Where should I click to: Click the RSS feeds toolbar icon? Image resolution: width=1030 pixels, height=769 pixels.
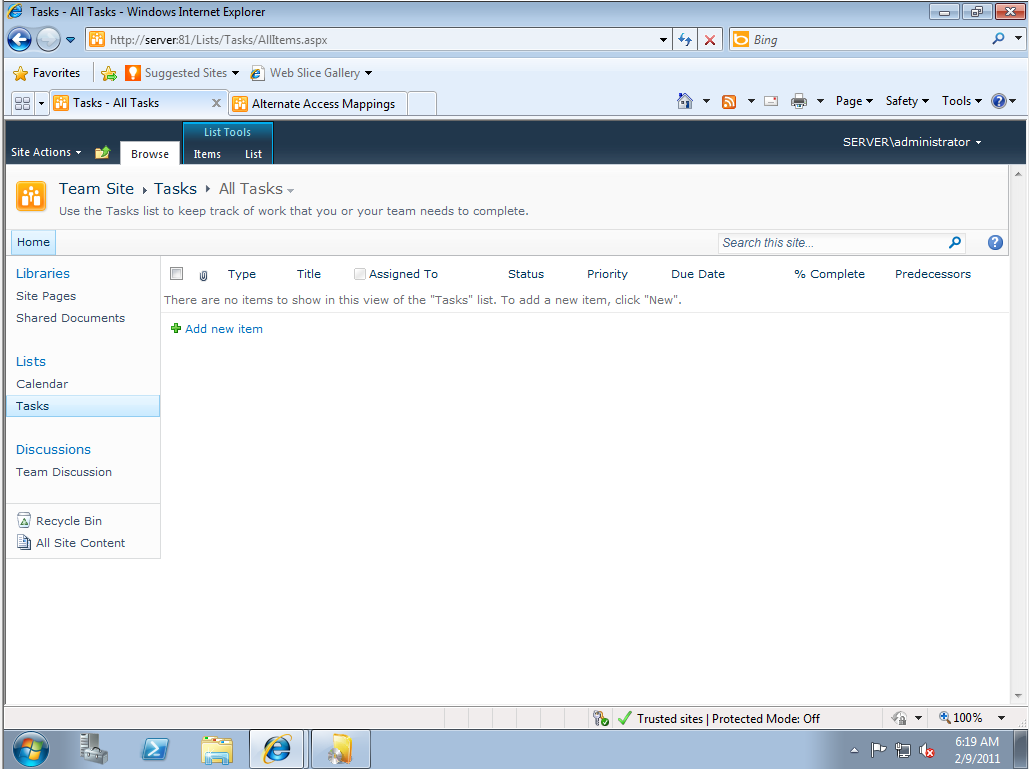tap(729, 101)
